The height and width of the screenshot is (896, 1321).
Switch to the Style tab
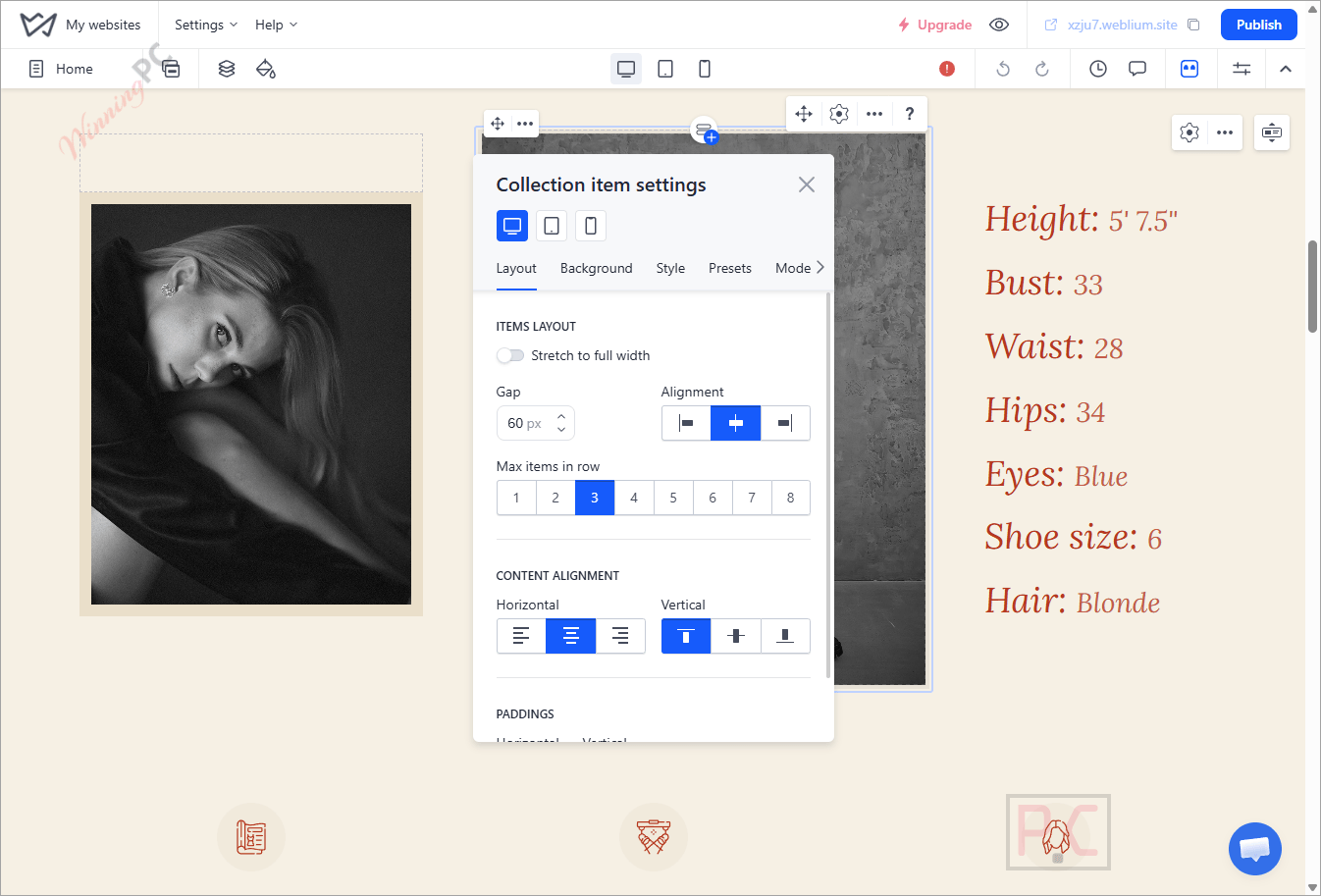671,268
